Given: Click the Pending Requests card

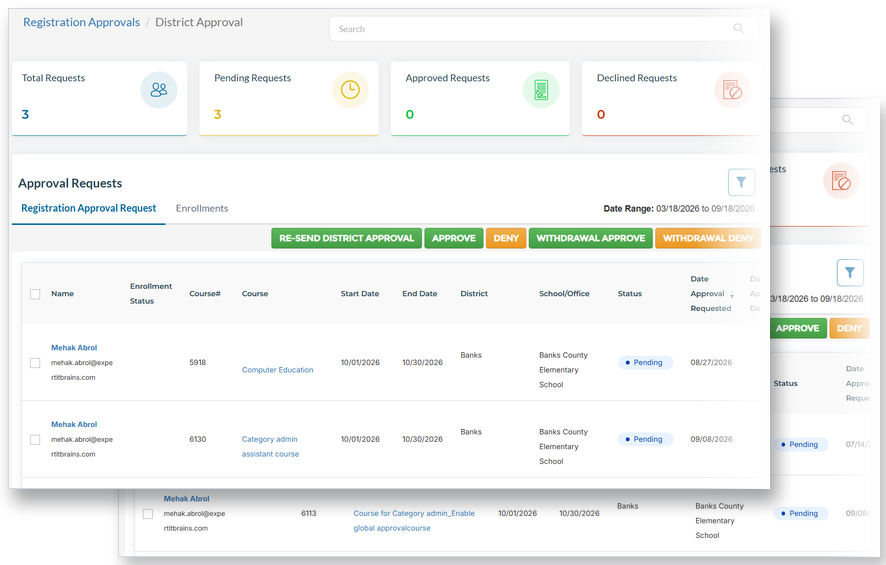Looking at the screenshot, I should tap(289, 98).
